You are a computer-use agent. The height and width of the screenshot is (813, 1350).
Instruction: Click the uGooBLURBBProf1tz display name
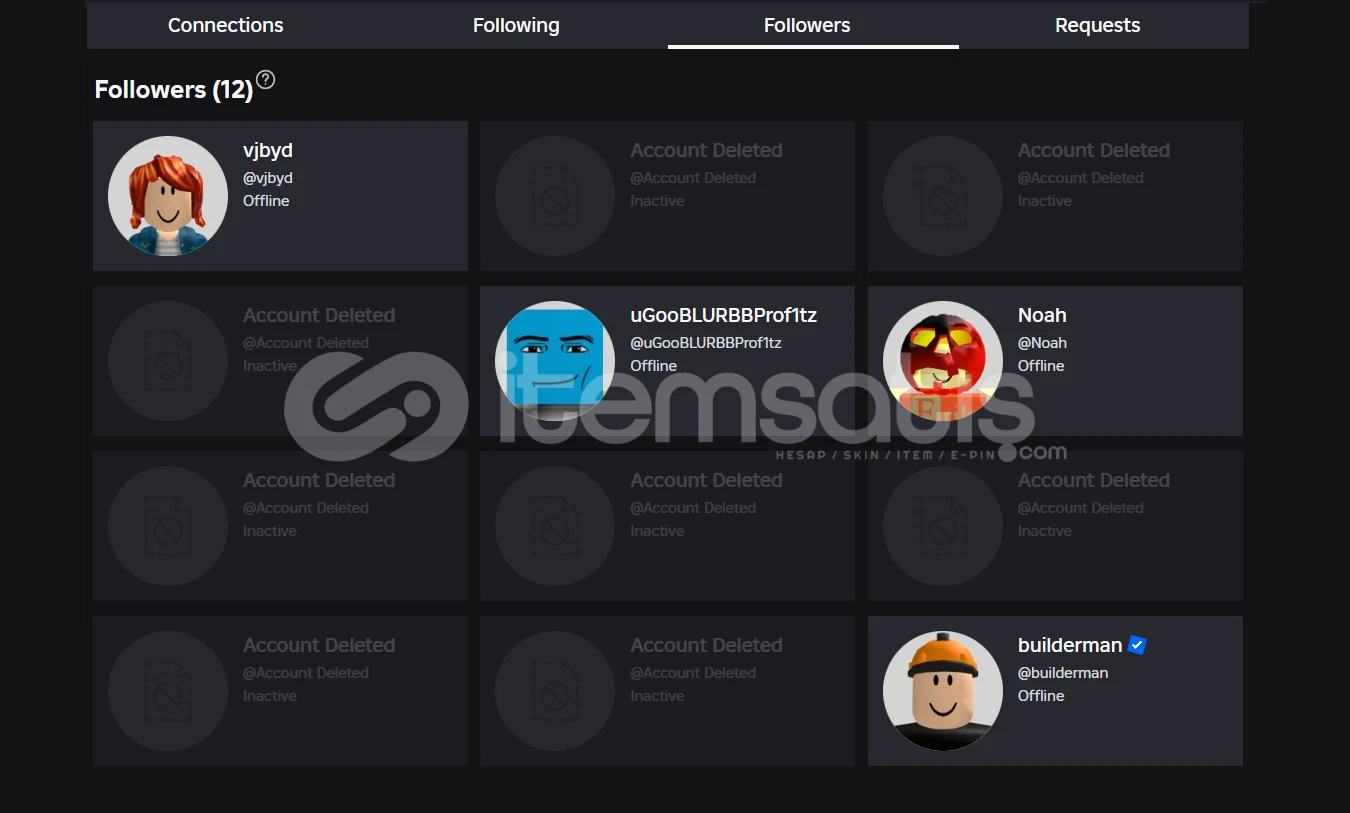[723, 315]
